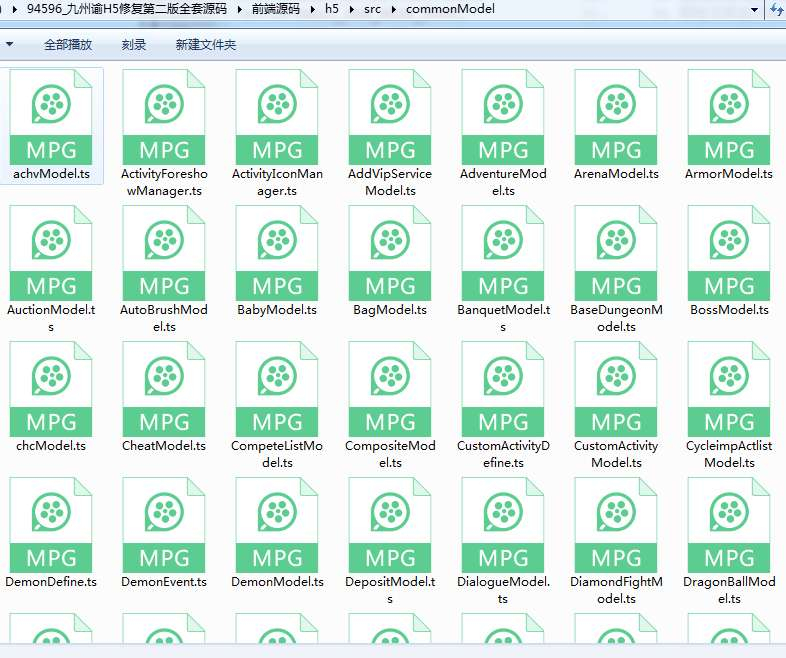
Task: Expand the arrow after h5 breadcrumb
Action: [x=352, y=10]
